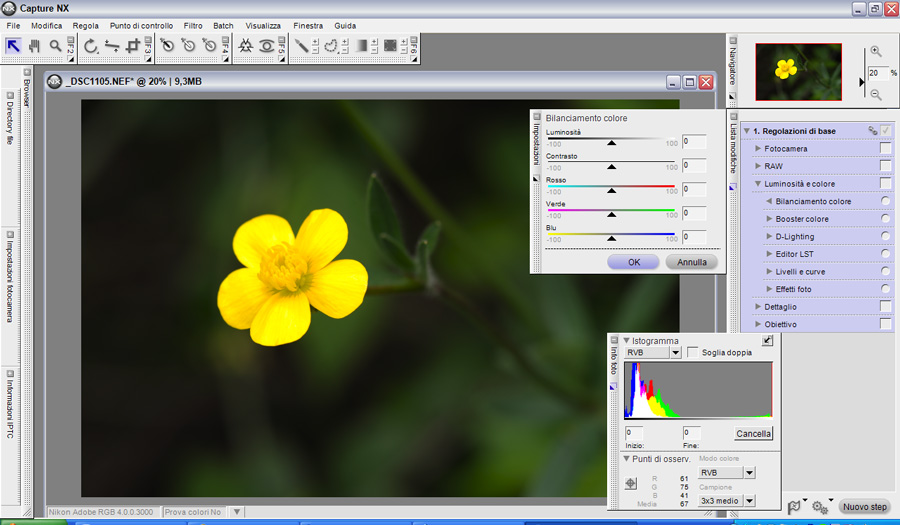The width and height of the screenshot is (900, 525).
Task: Select the Selection Gradient tool
Action: click(361, 45)
